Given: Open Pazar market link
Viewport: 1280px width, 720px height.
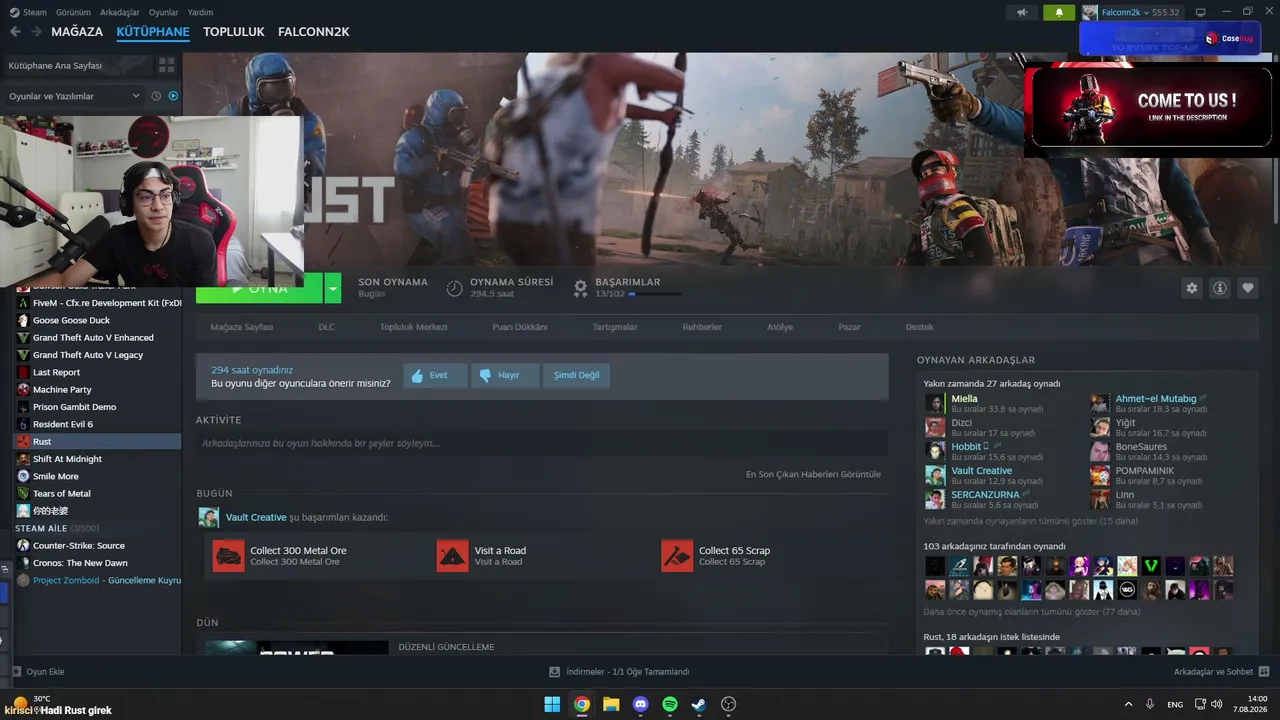Looking at the screenshot, I should [x=849, y=327].
